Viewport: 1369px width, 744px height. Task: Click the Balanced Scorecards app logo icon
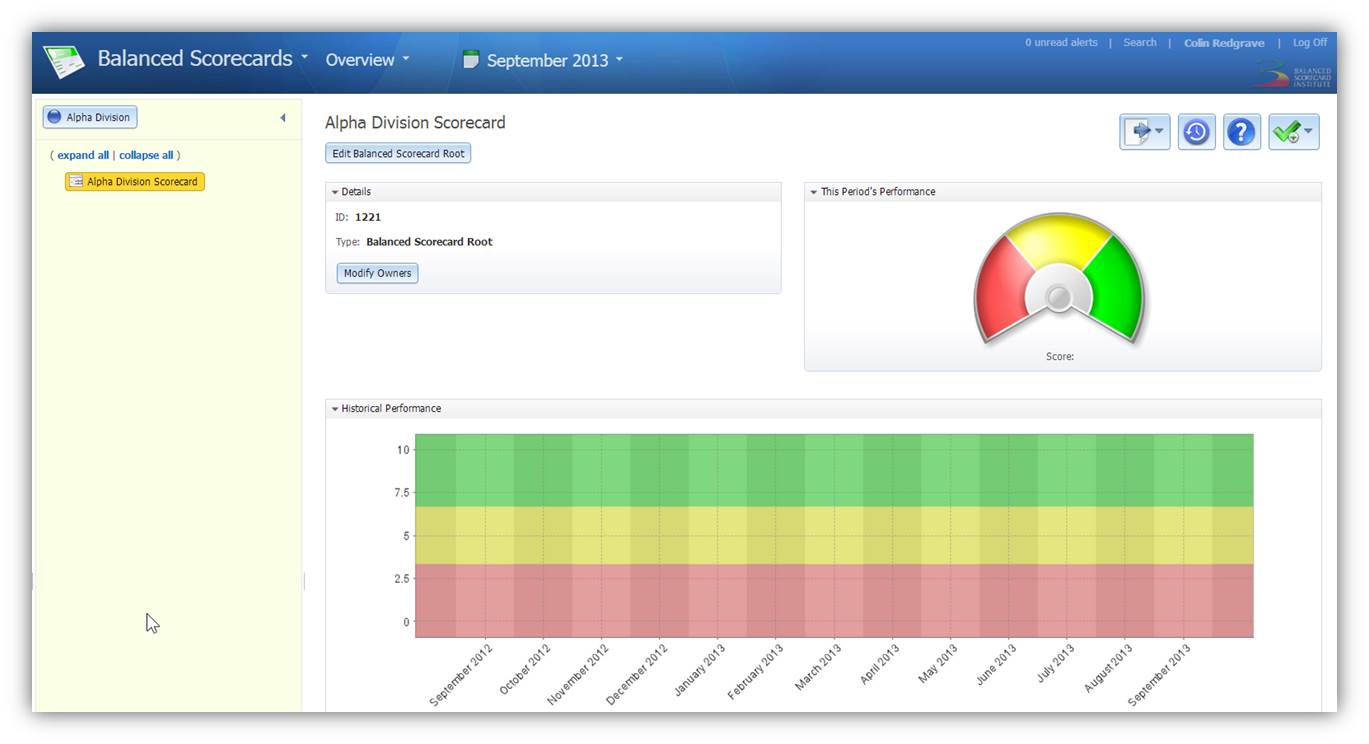(64, 61)
